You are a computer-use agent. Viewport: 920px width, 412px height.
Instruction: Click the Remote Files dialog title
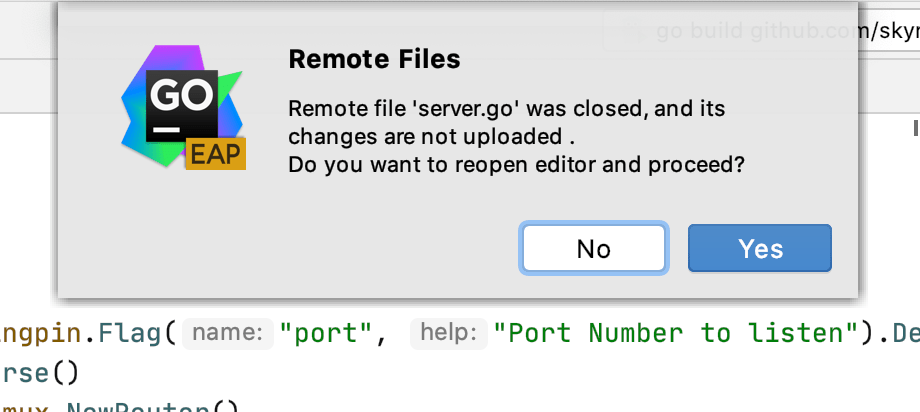374,59
